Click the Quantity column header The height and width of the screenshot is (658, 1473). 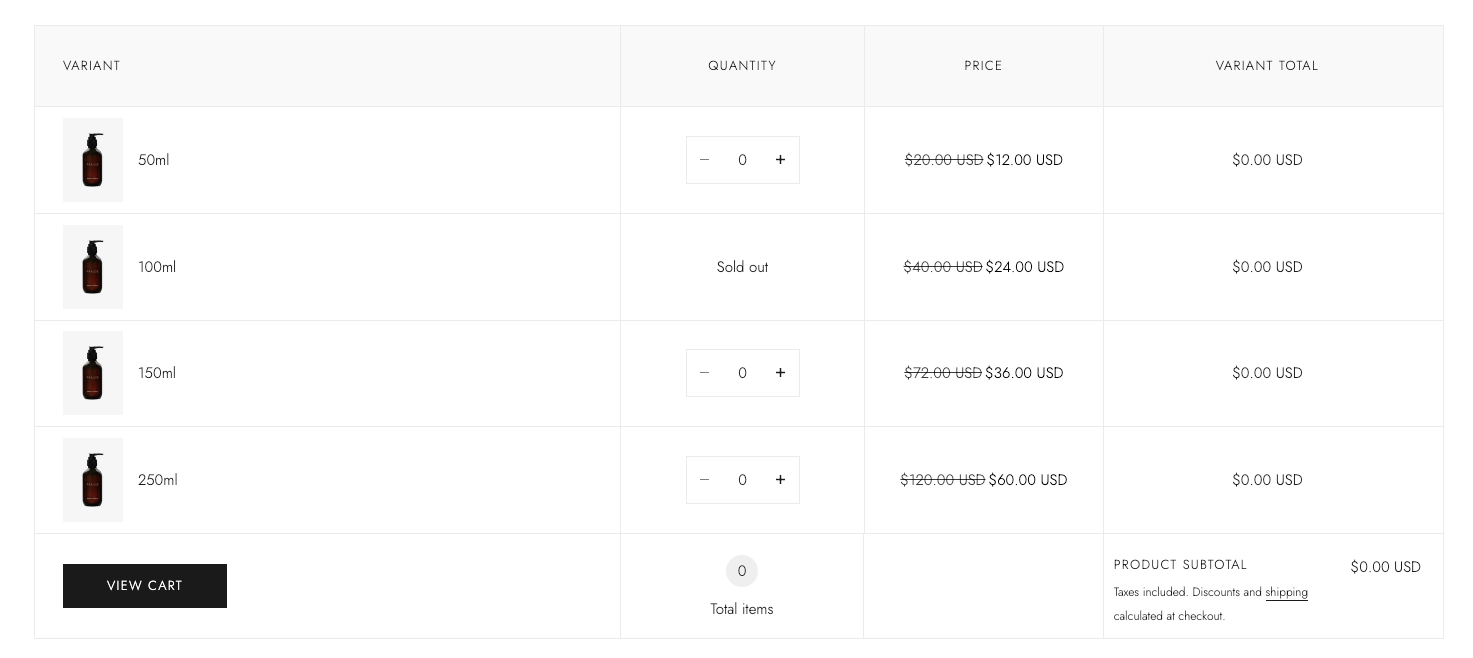click(x=742, y=66)
